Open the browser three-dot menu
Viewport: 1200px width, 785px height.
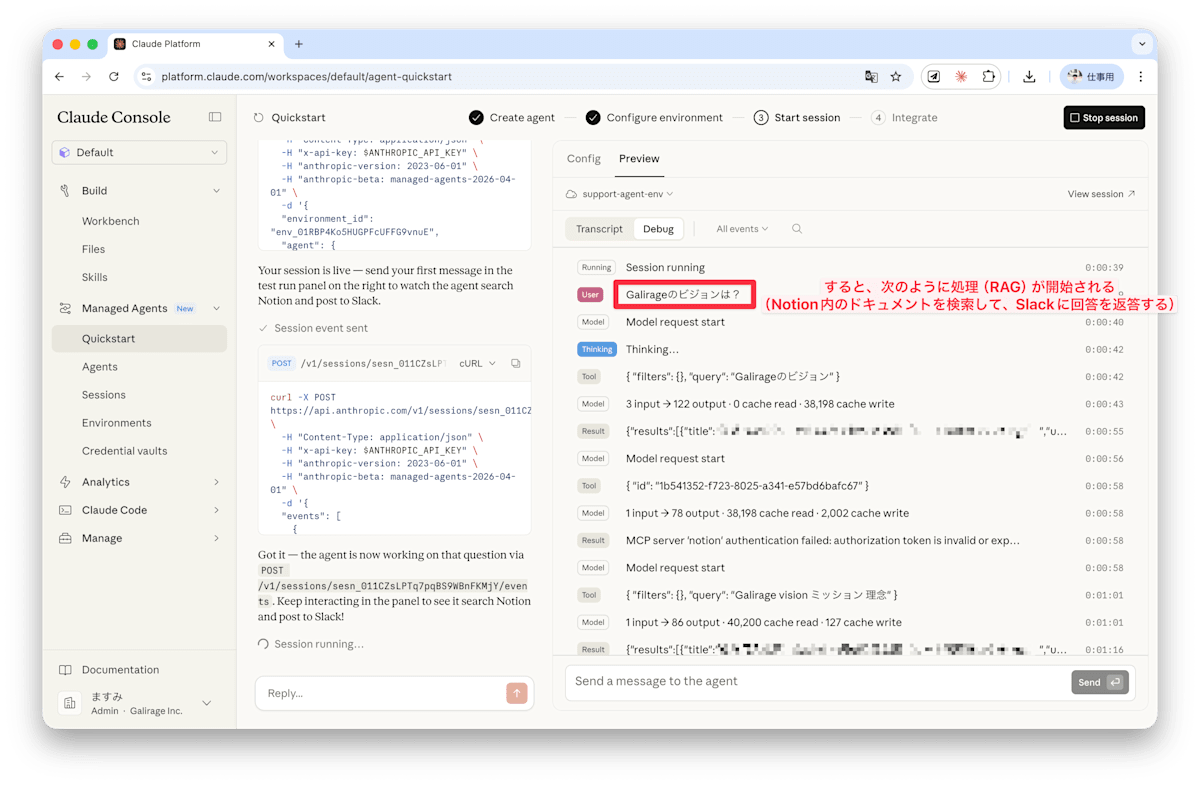coord(1140,76)
